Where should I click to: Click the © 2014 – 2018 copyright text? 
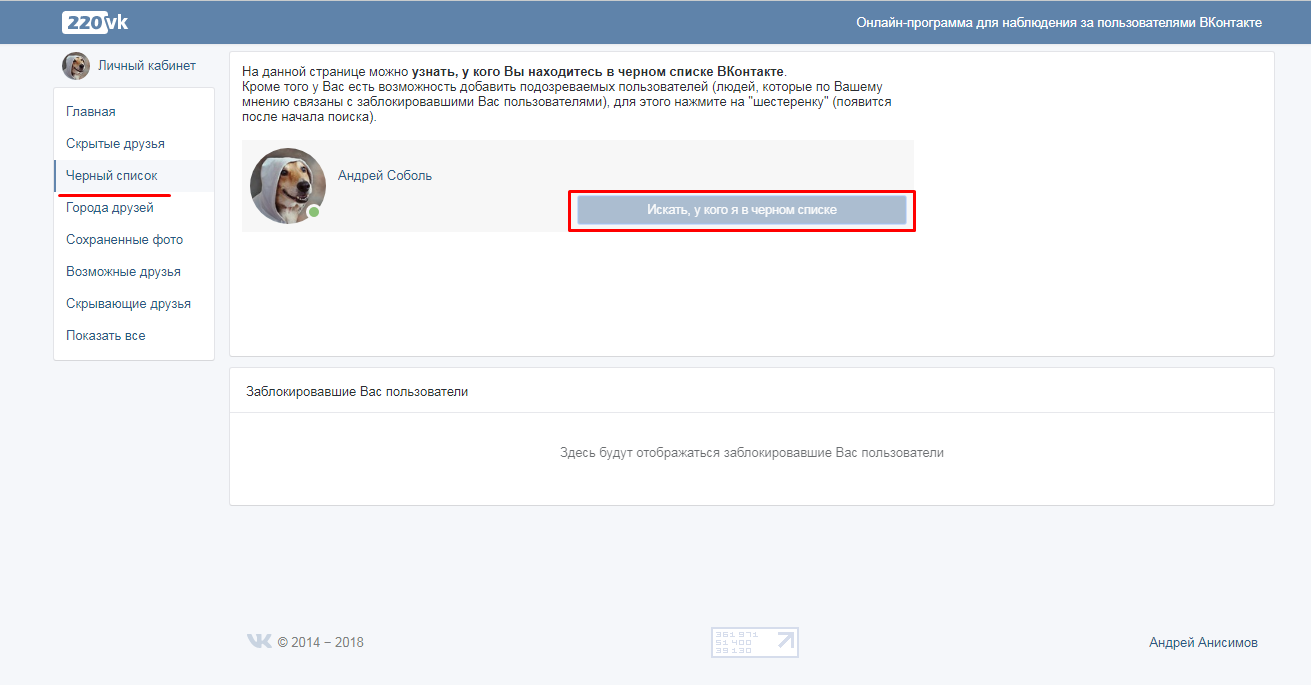[x=321, y=642]
